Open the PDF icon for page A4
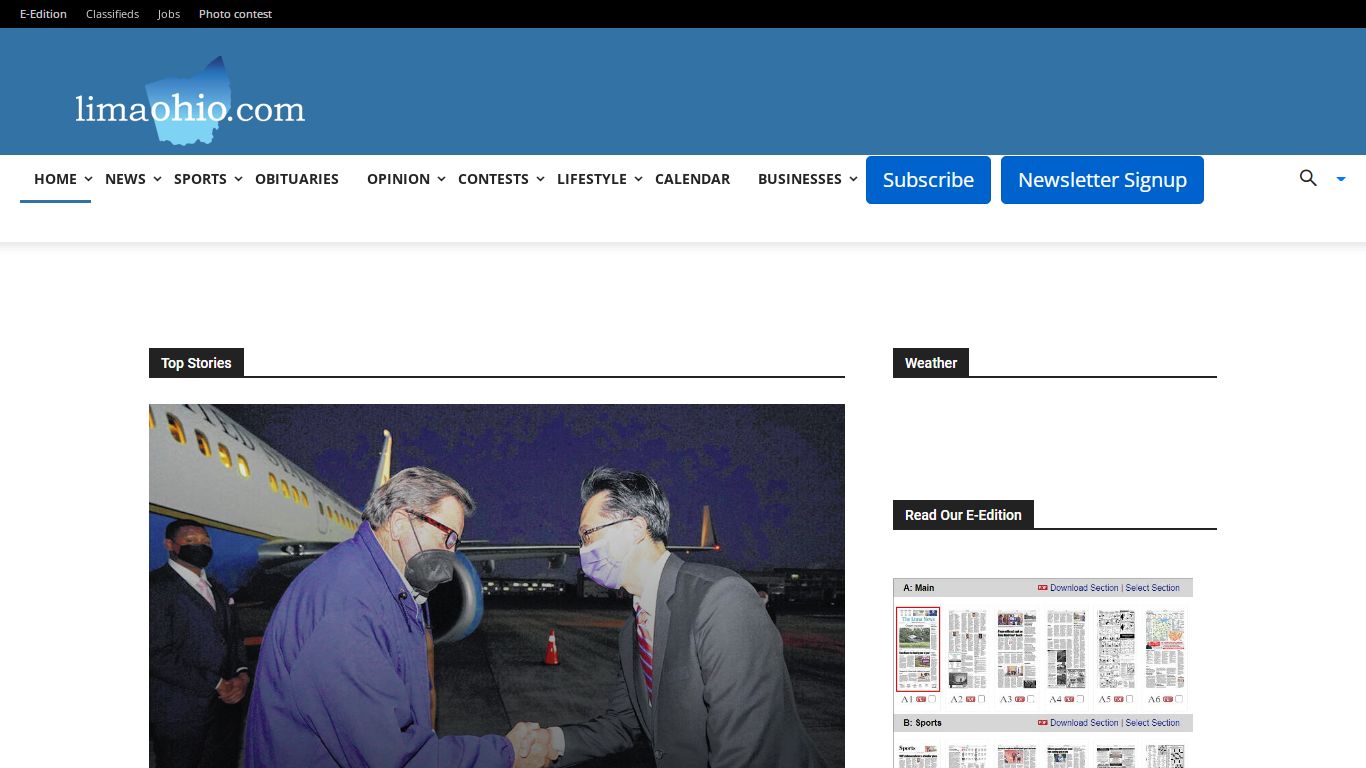 click(x=1069, y=699)
